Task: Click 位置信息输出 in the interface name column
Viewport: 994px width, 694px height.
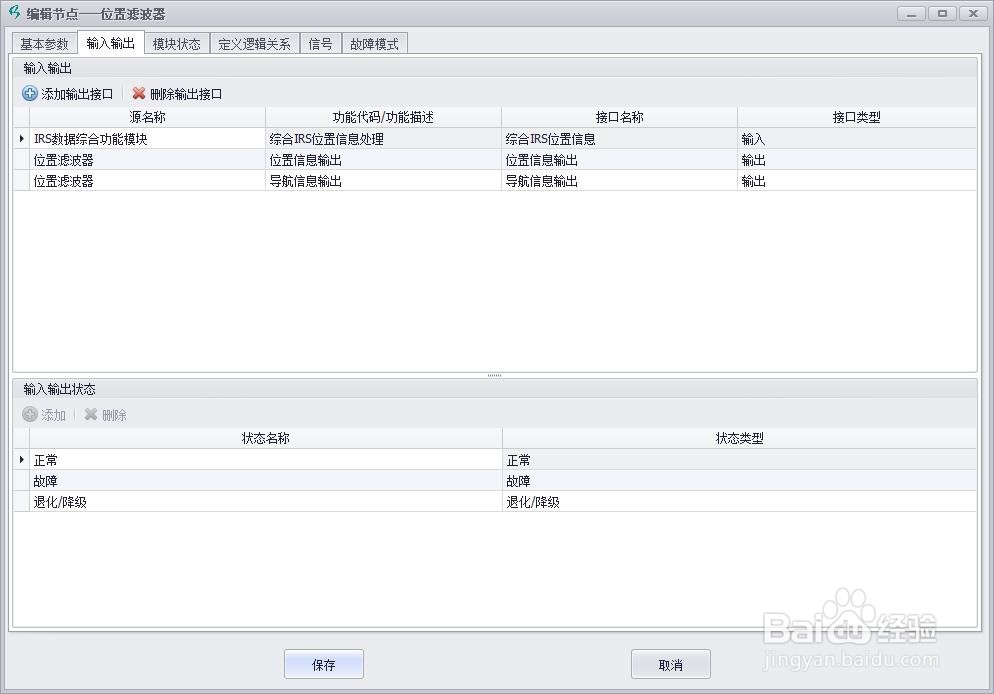Action: pyautogui.click(x=619, y=160)
